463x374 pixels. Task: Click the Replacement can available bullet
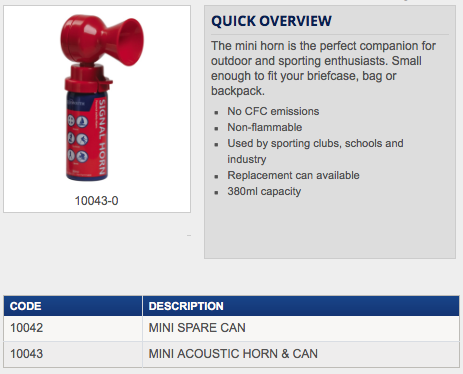click(x=293, y=175)
